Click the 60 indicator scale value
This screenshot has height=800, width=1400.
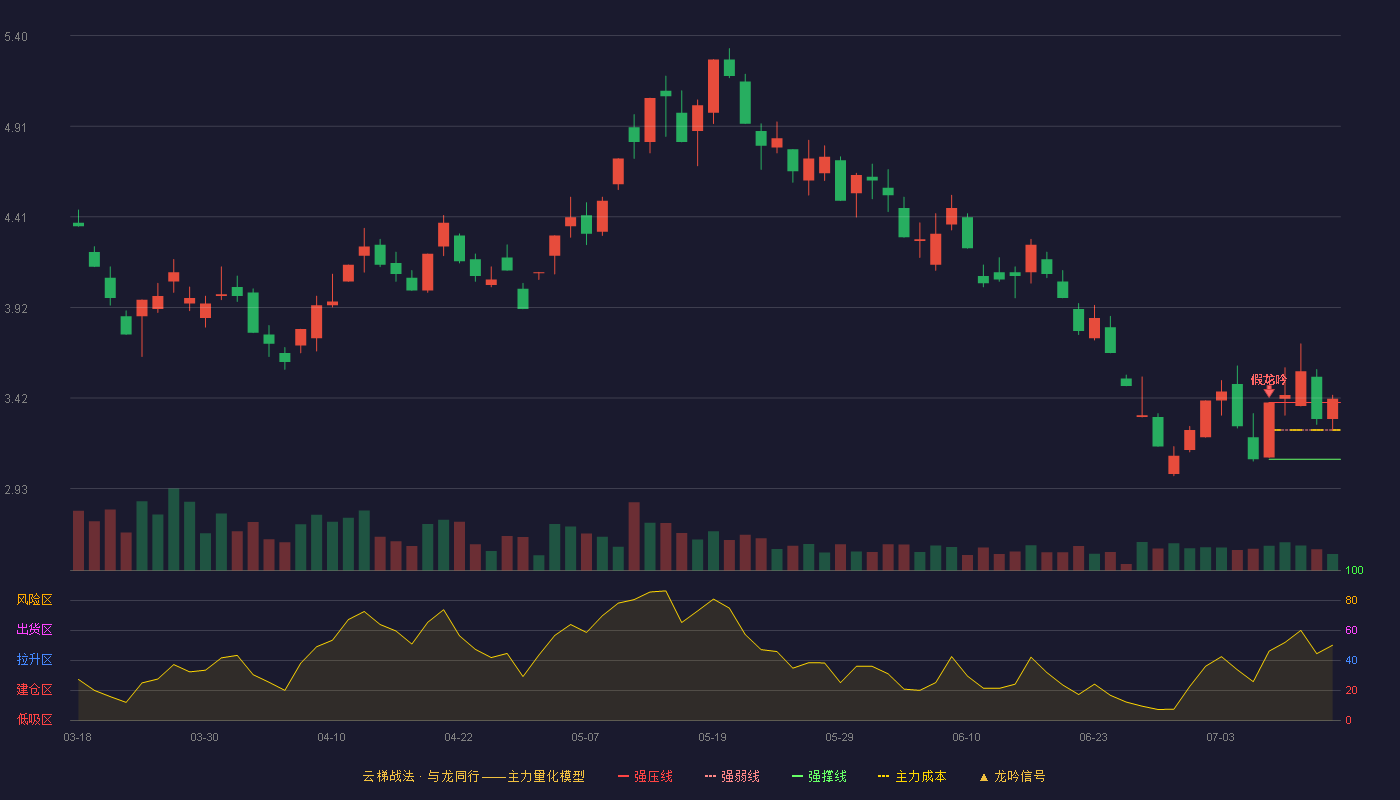coord(1351,630)
